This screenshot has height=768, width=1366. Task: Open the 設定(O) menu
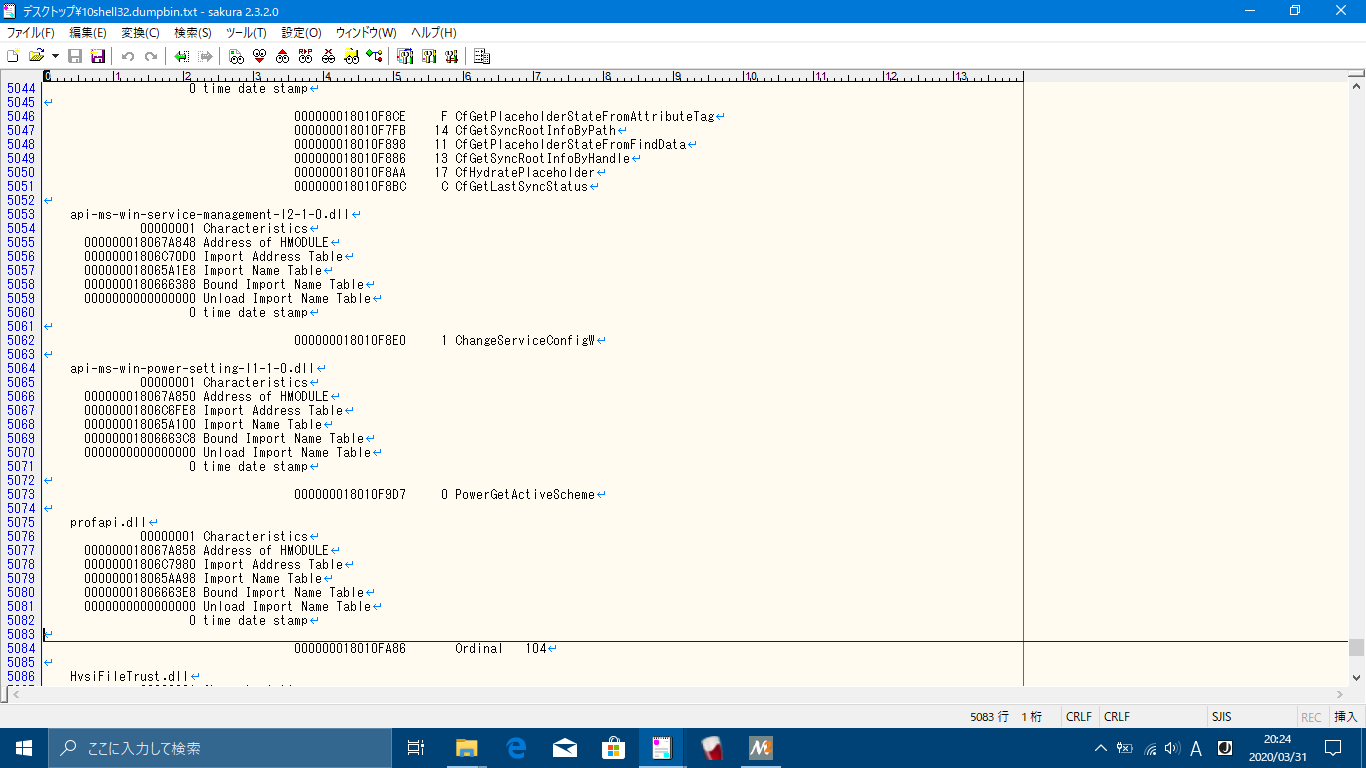coord(301,33)
